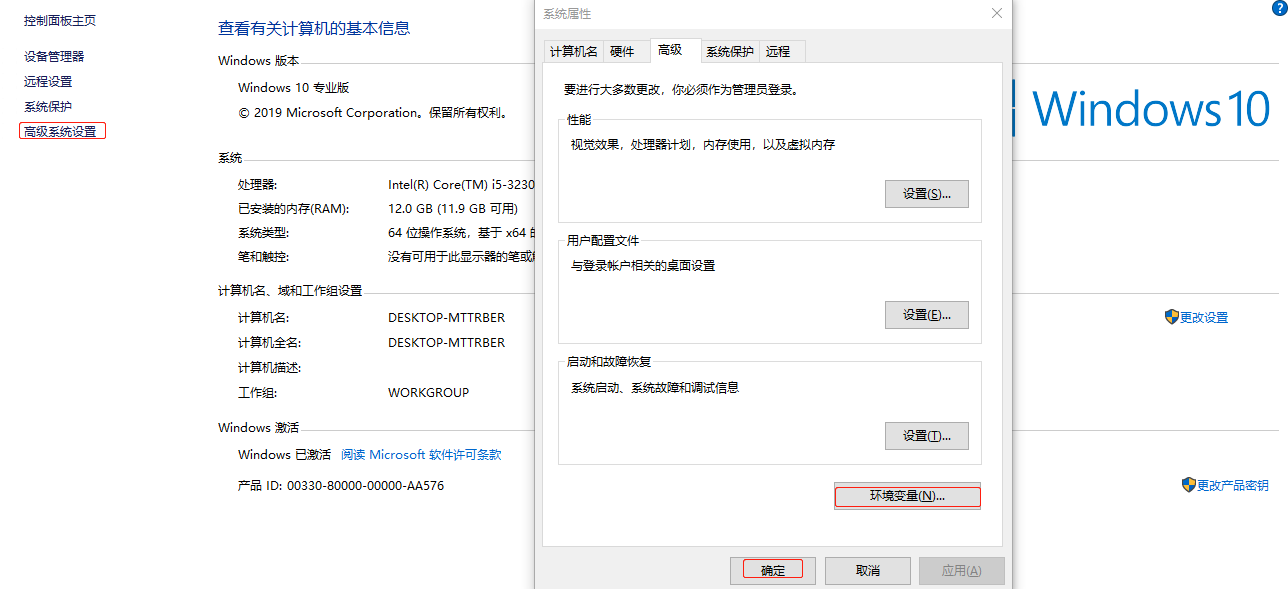Confirm with the 确定 button
Image resolution: width=1288 pixels, height=589 pixels.
click(x=774, y=571)
